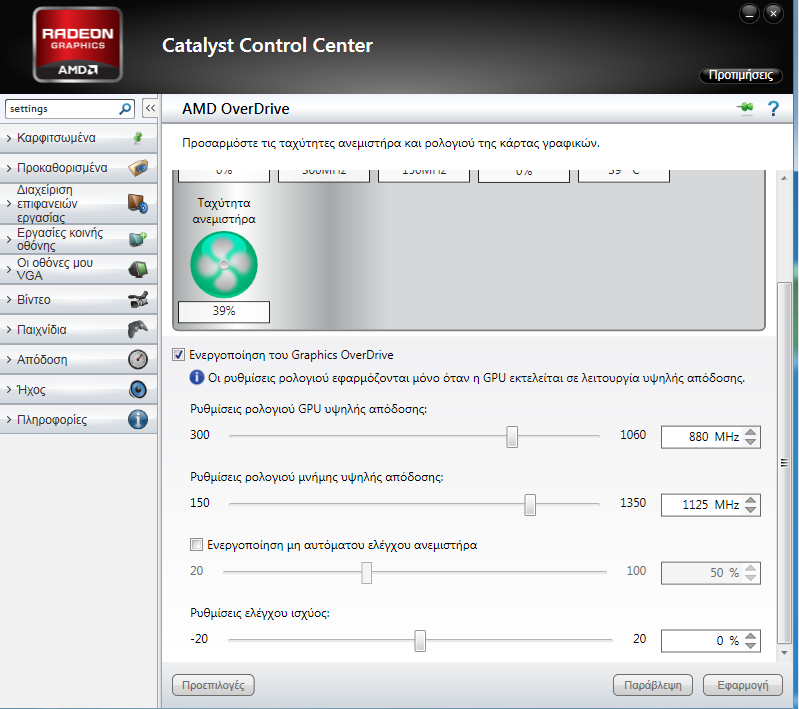Click the green fan speed icon
The width and height of the screenshot is (799, 709).
click(224, 265)
